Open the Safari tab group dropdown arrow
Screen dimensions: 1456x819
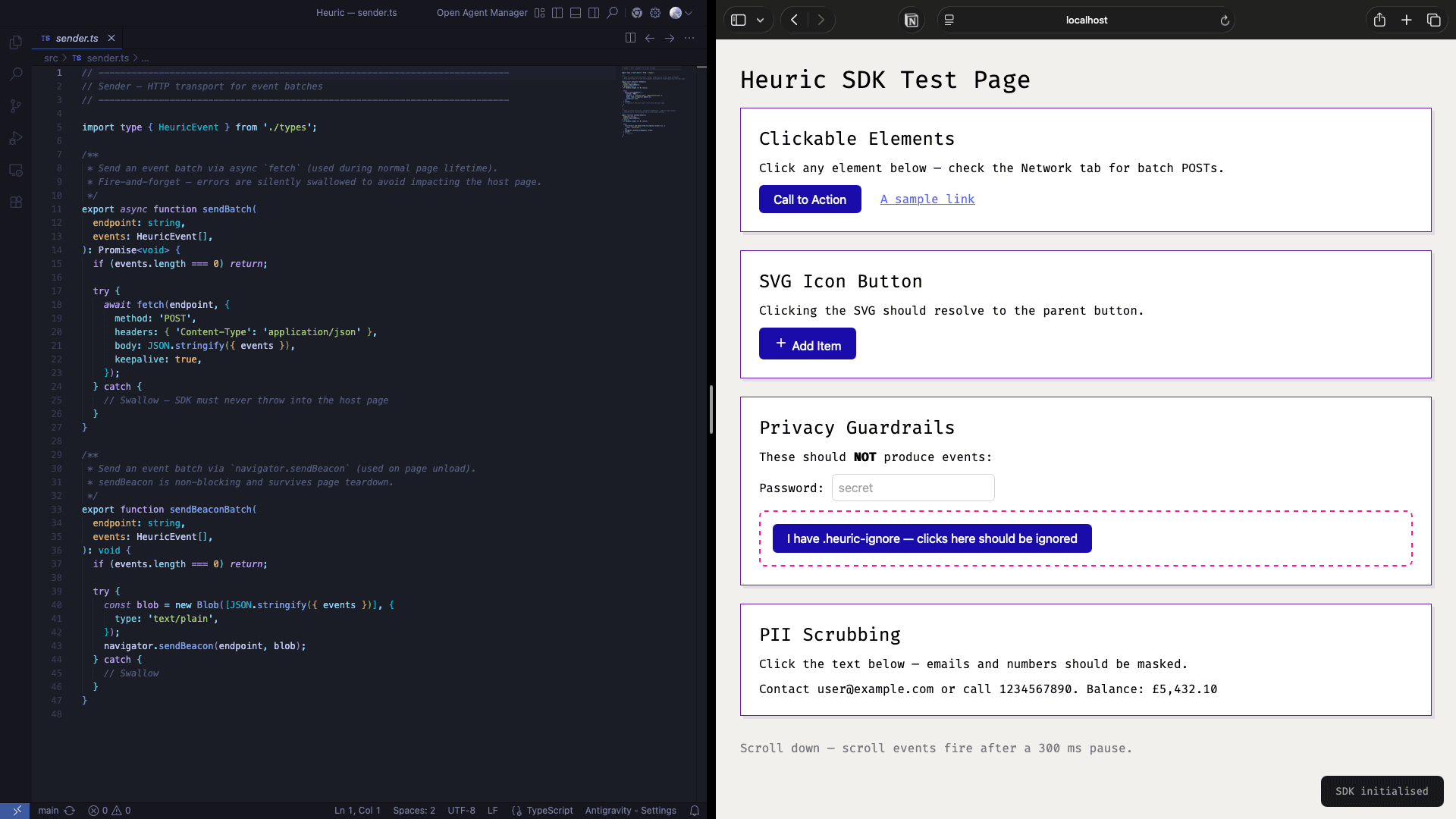coord(760,20)
